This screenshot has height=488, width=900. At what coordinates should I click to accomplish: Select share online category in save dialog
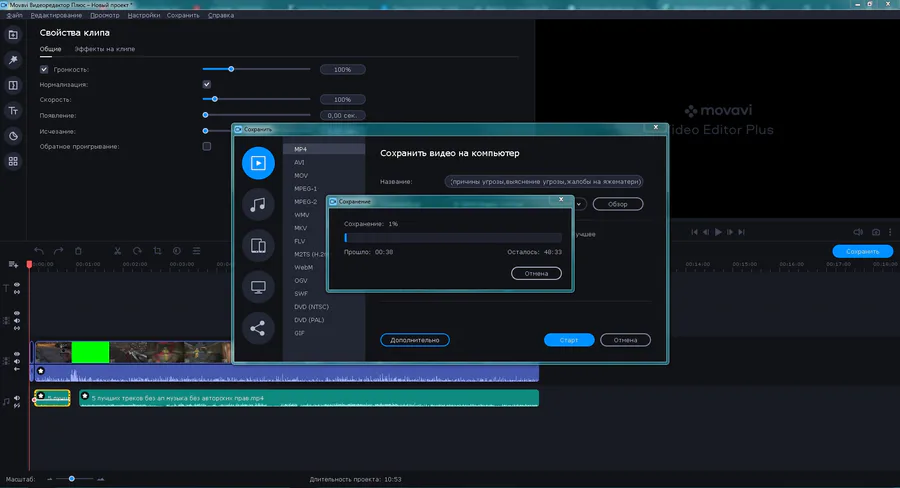(258, 328)
